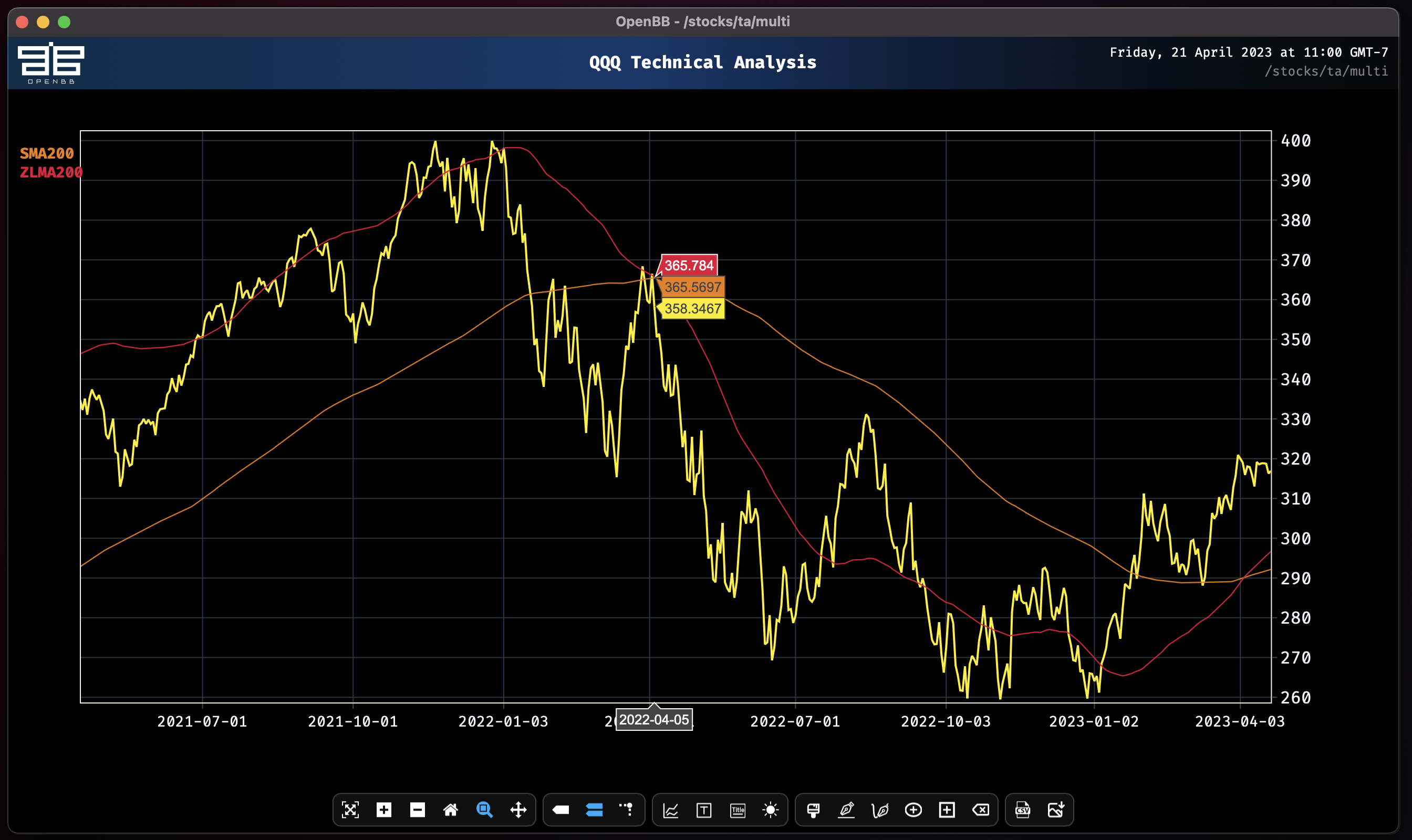Reset axes with the home icon
Image resolution: width=1412 pixels, height=840 pixels.
coord(451,810)
